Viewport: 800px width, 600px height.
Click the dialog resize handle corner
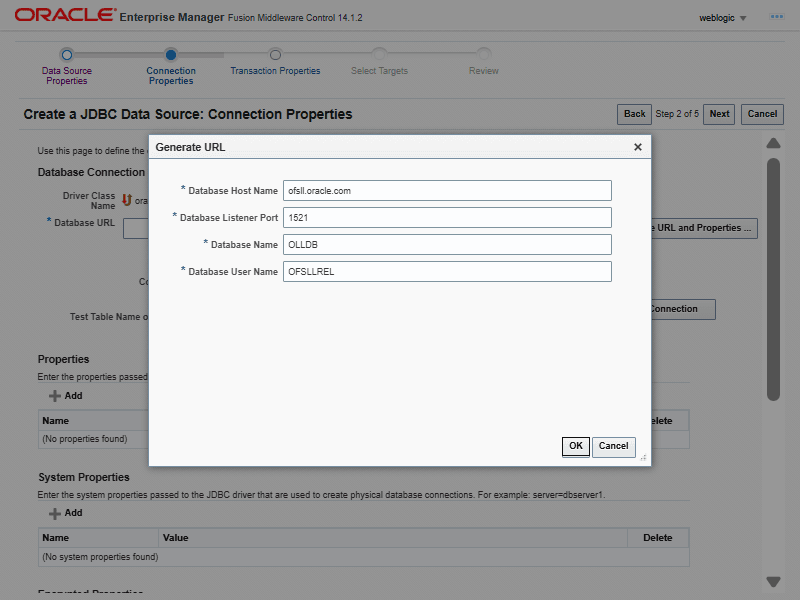coord(643,458)
